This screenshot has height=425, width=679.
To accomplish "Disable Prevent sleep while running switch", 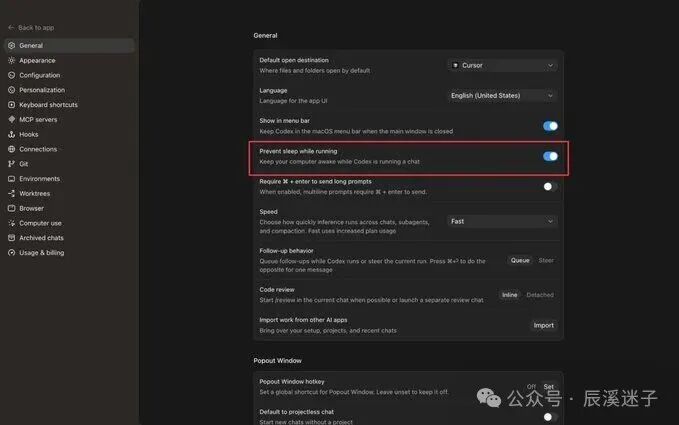I will (x=550, y=156).
